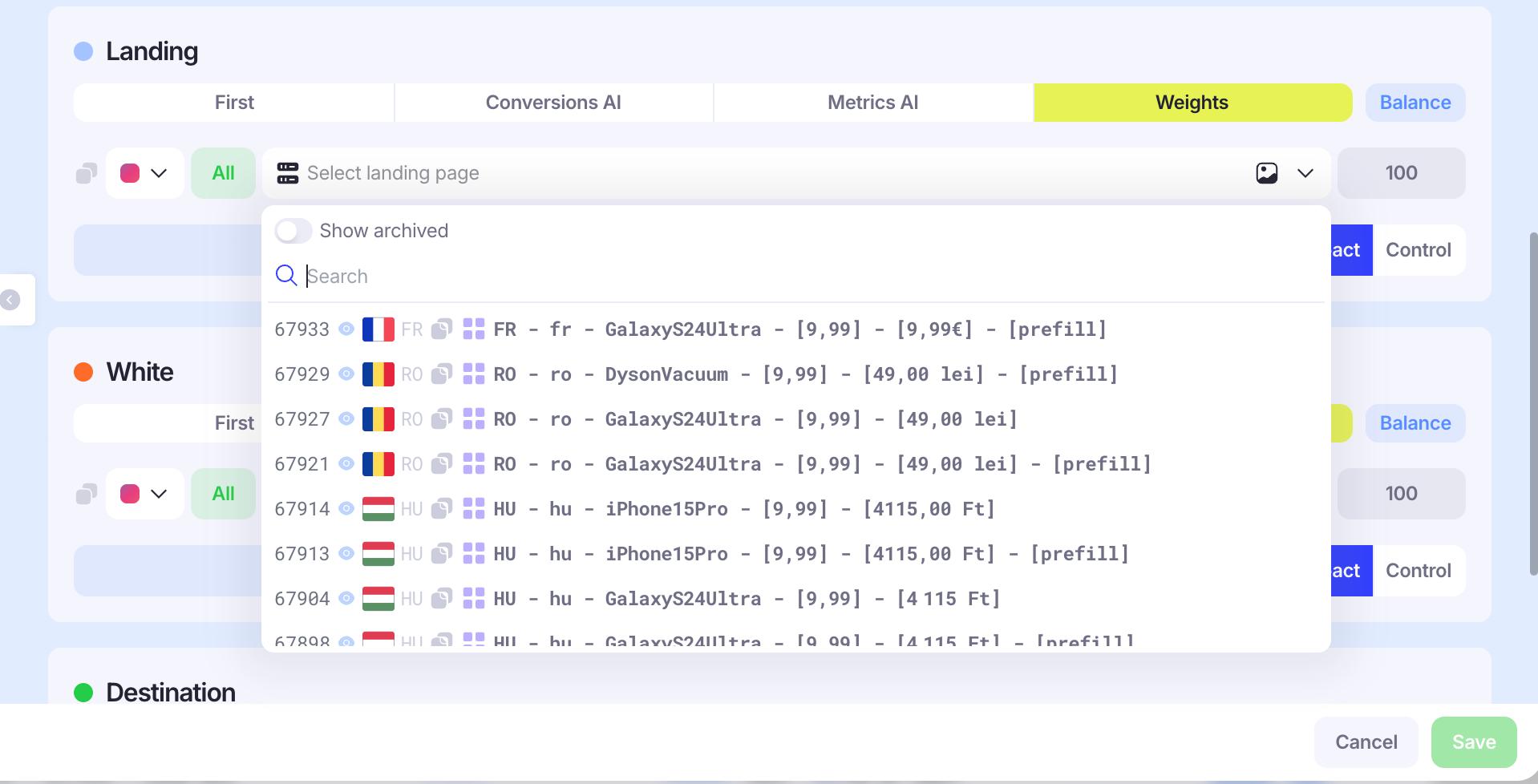Click French flag in row 67933

[378, 329]
